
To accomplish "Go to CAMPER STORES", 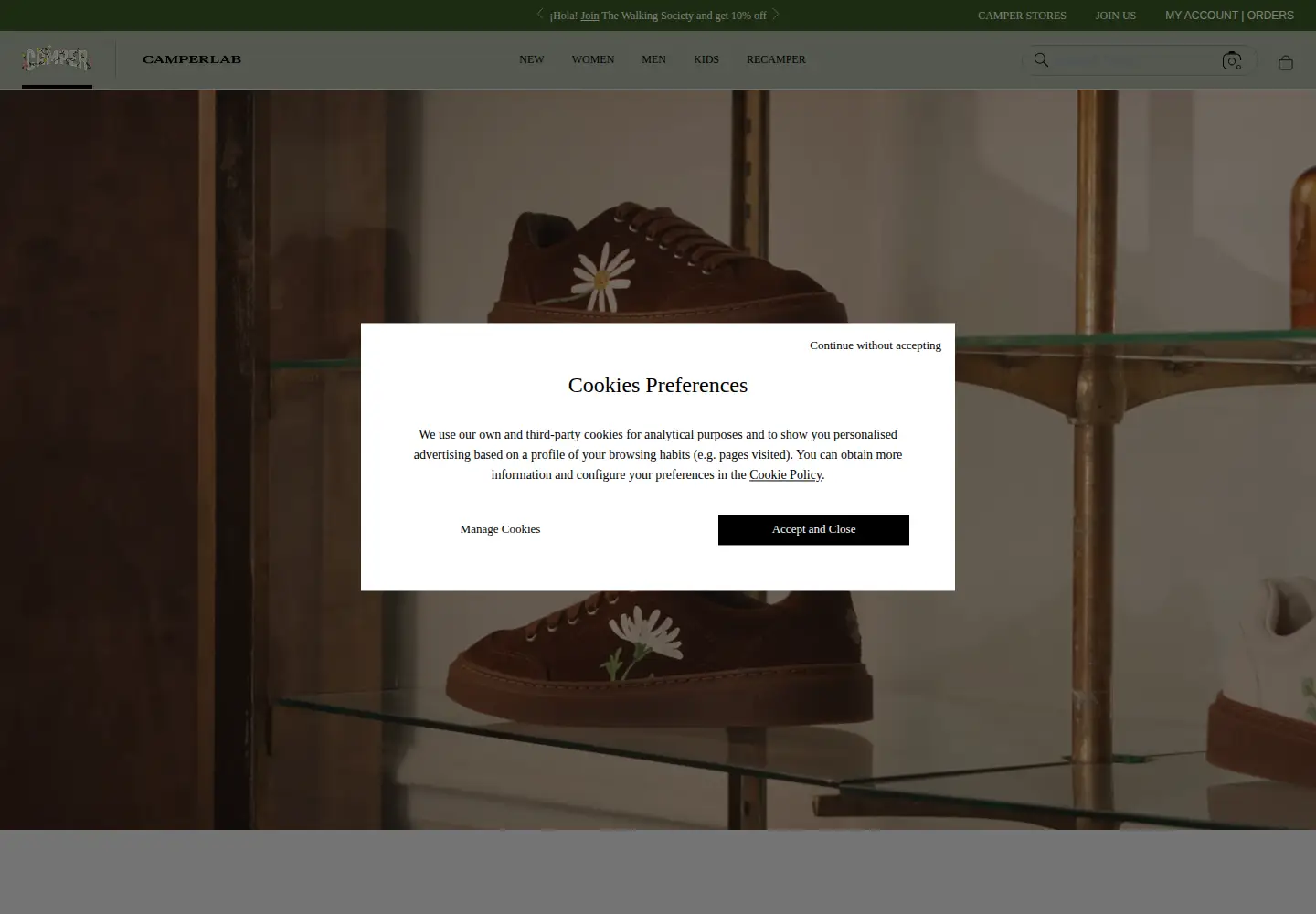I will tap(1022, 16).
